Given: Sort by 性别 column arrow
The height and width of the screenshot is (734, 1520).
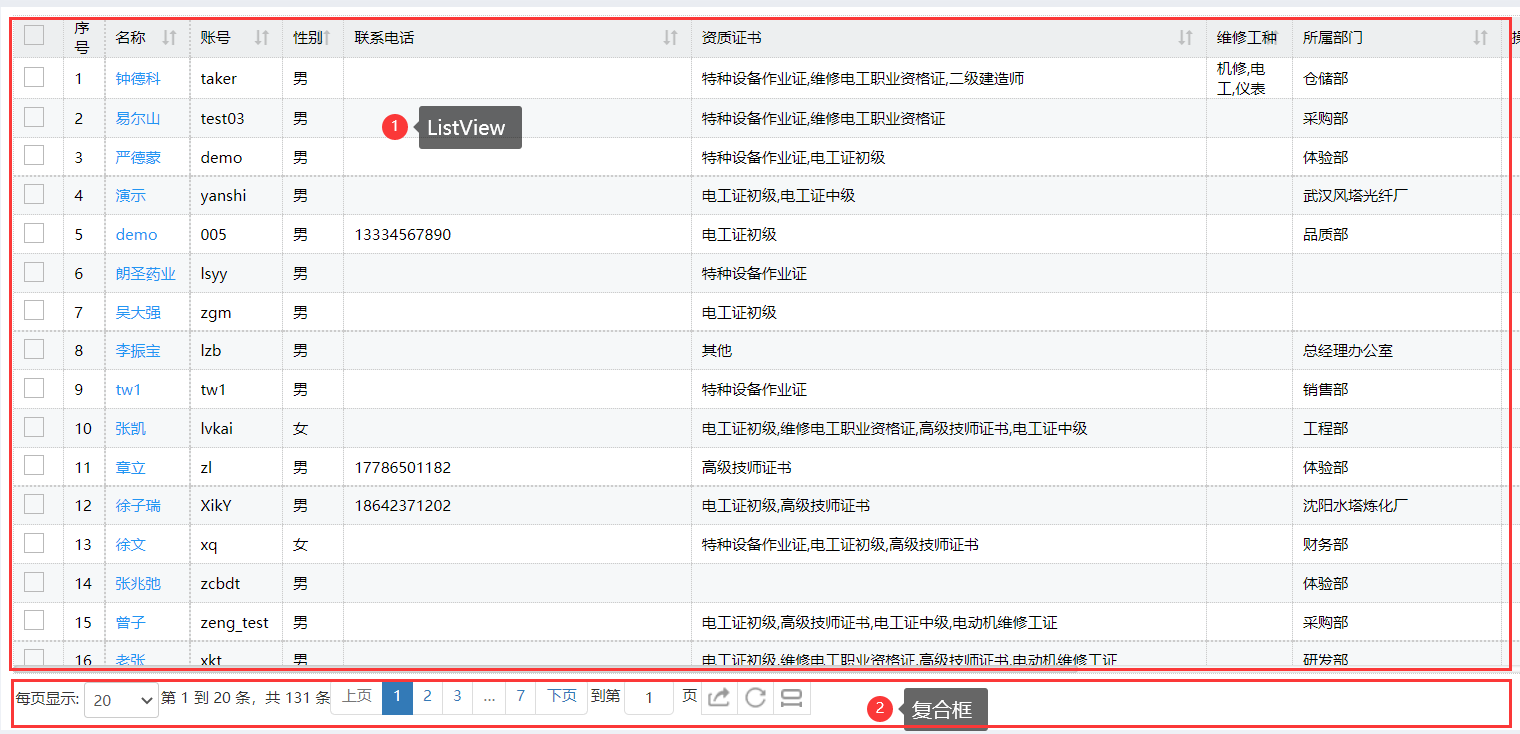Looking at the screenshot, I should click(327, 38).
